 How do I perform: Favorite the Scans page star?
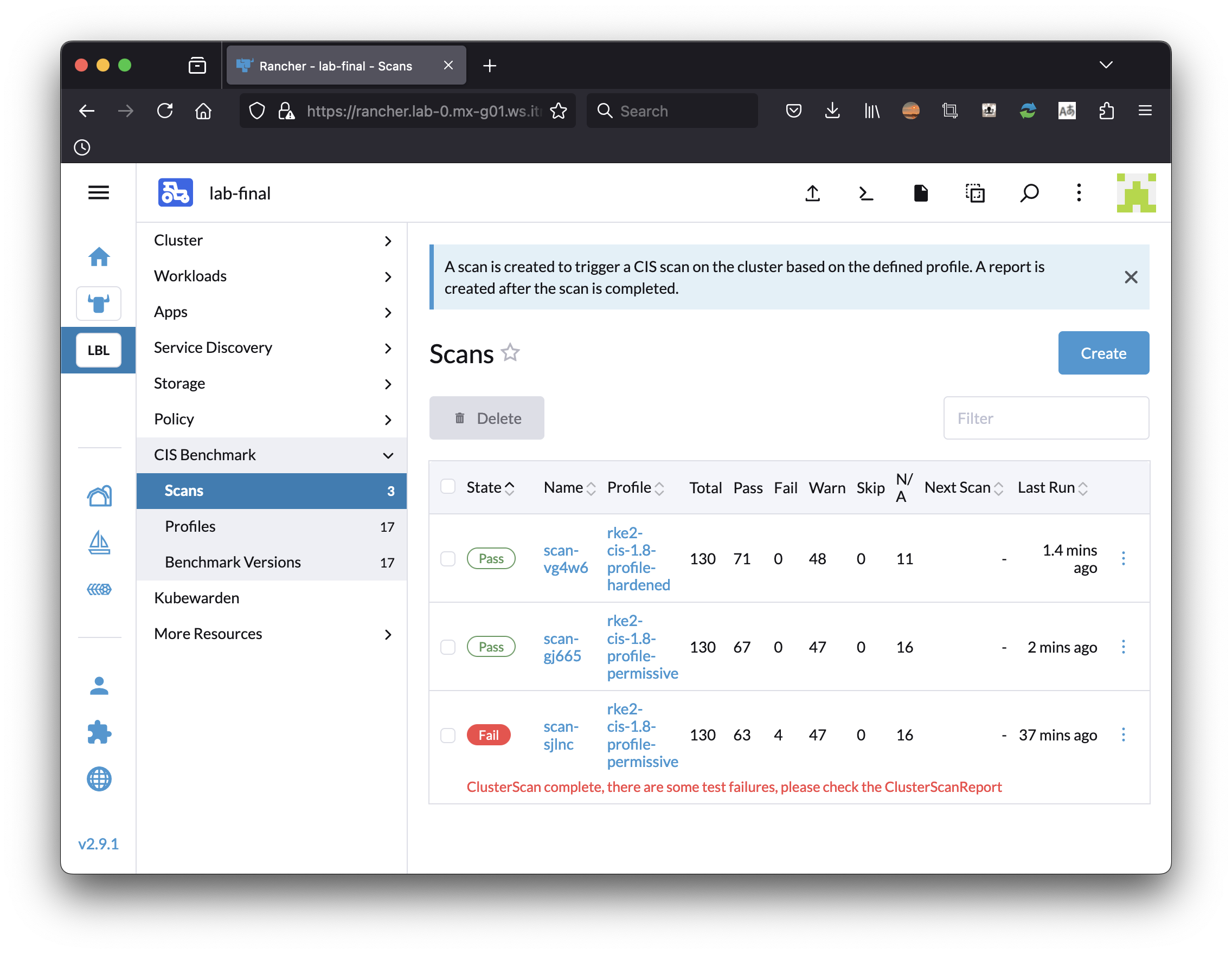coord(510,352)
